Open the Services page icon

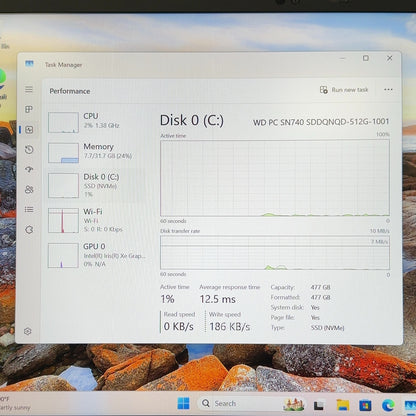tap(29, 230)
